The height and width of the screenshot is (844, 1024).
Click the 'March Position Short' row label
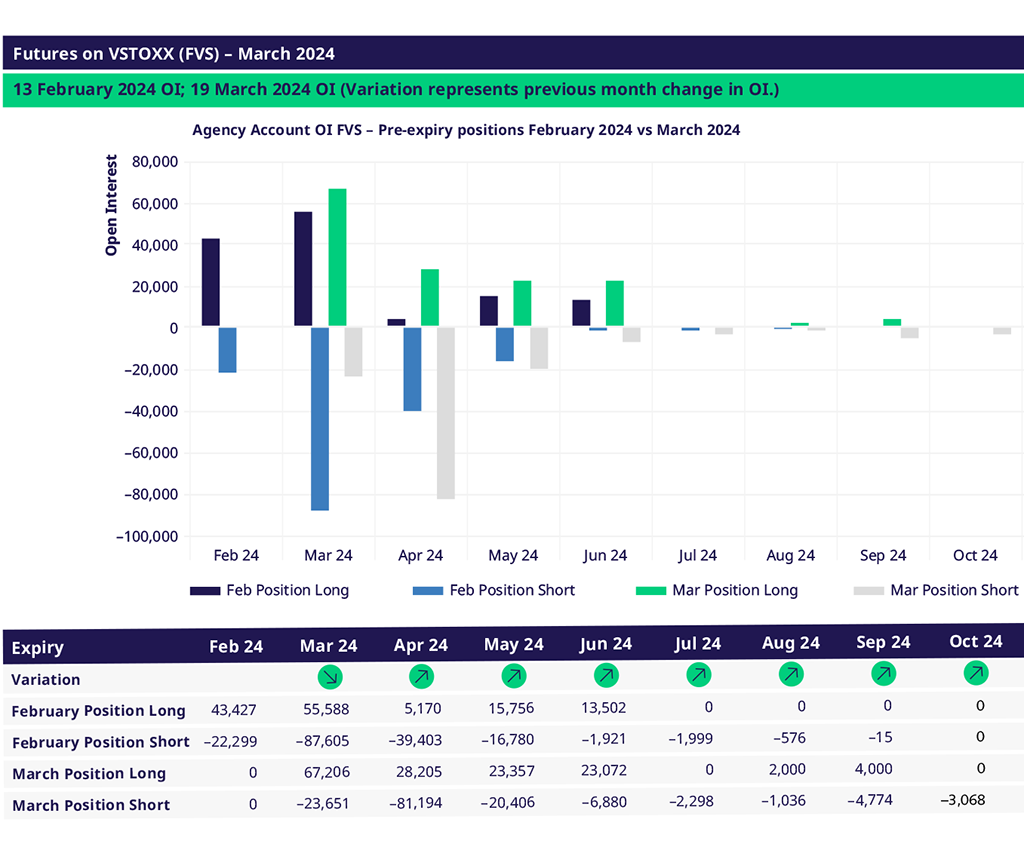pyautogui.click(x=91, y=805)
